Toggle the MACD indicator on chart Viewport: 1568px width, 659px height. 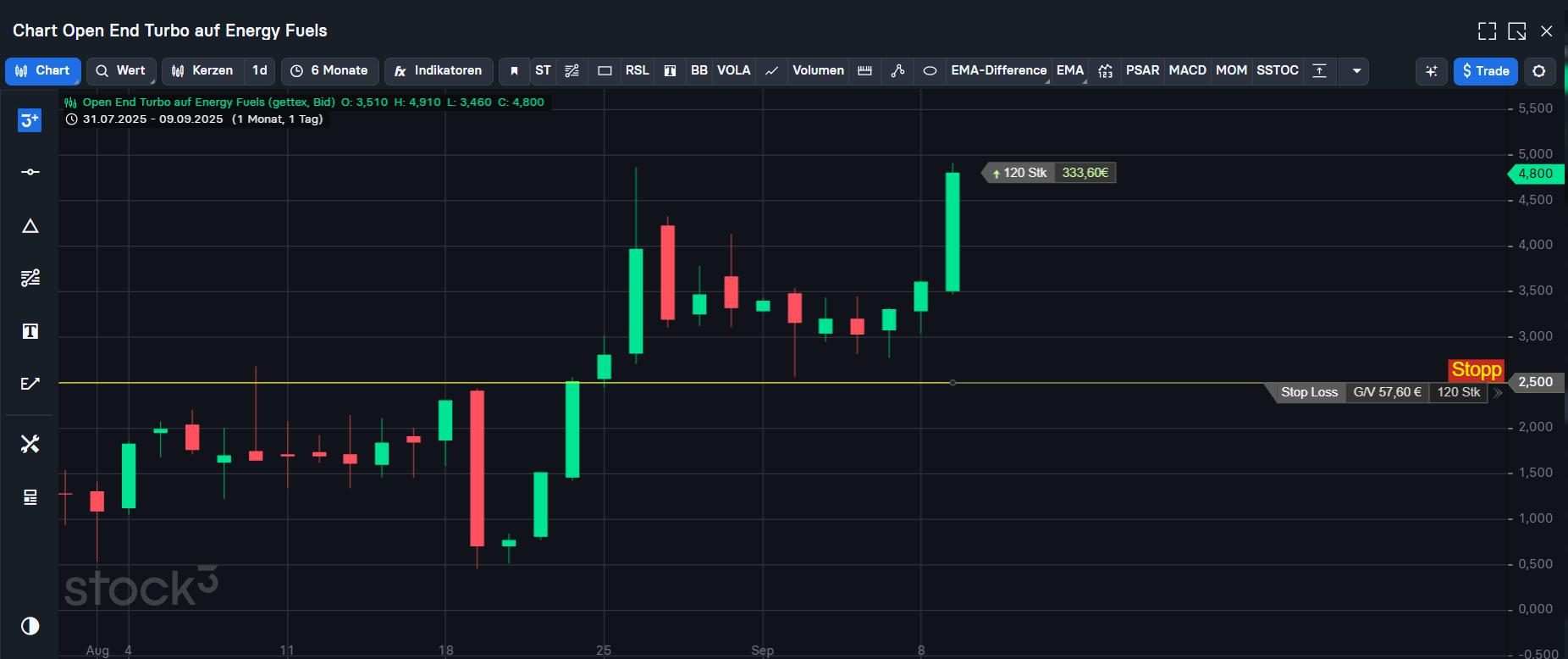click(x=1187, y=71)
